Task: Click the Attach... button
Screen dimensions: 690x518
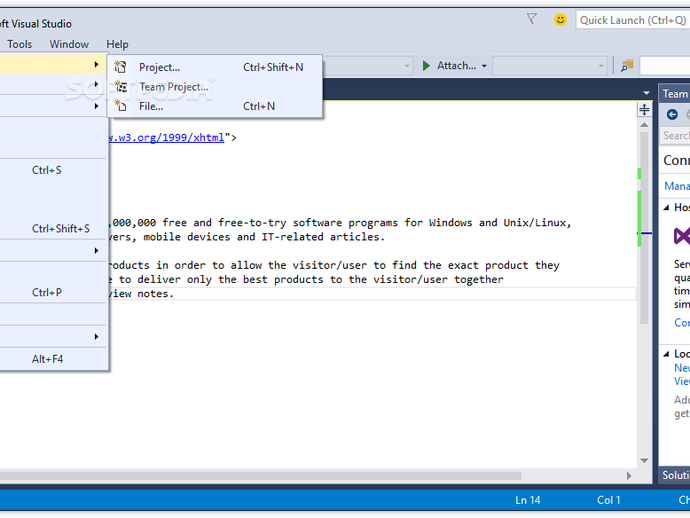Action: pyautogui.click(x=456, y=66)
